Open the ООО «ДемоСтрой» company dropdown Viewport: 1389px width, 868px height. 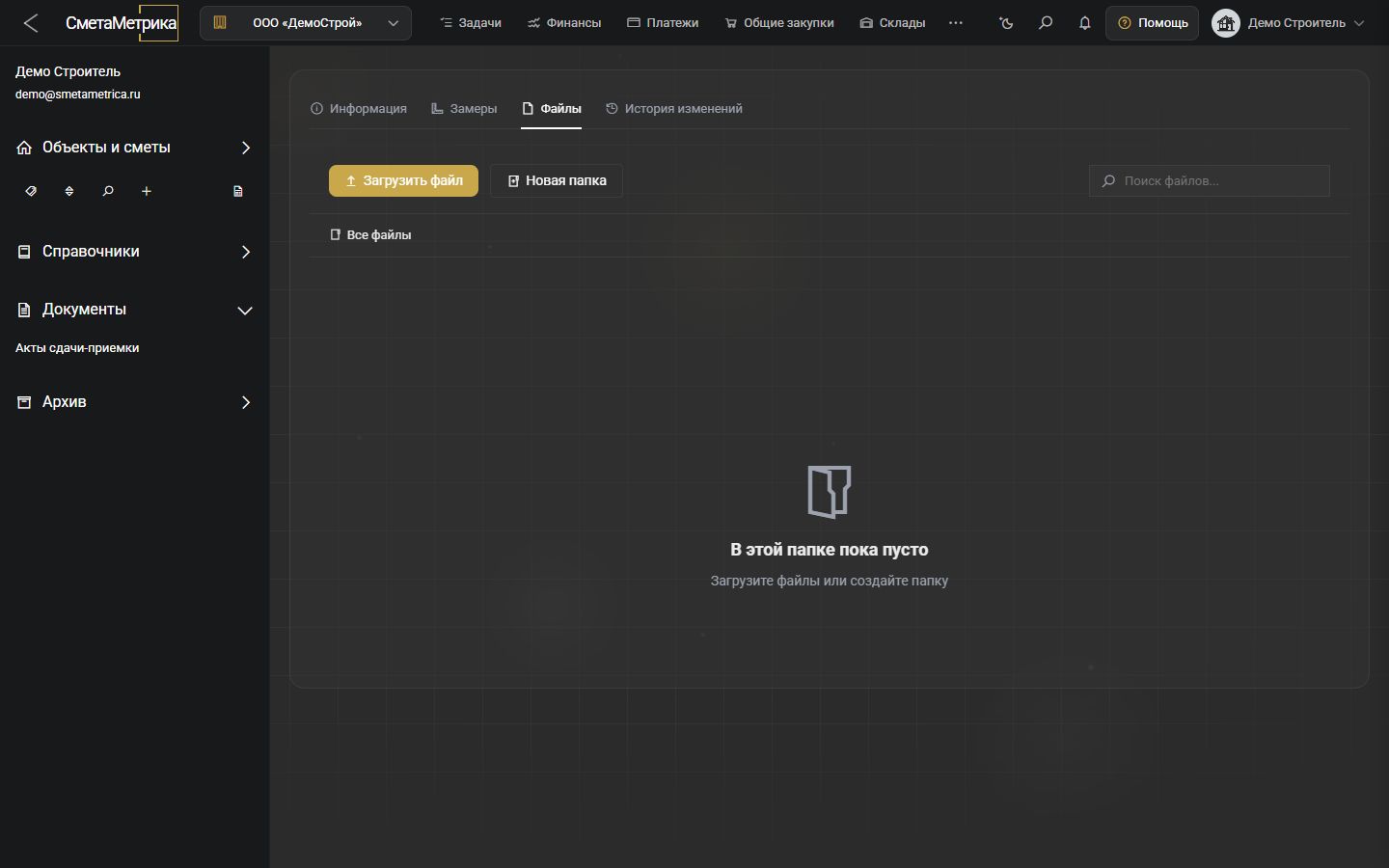pos(306,23)
